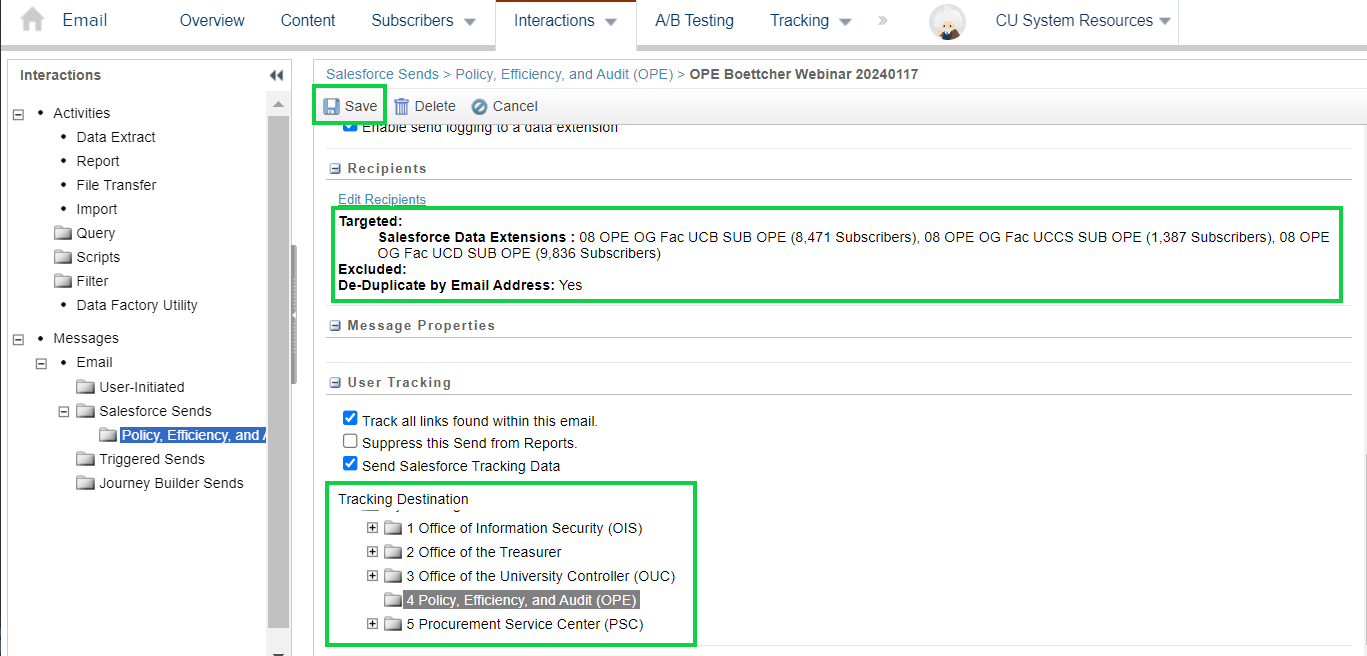Image resolution: width=1367 pixels, height=656 pixels.
Task: Expand 3 Office of the University Controller folder
Action: 373,576
